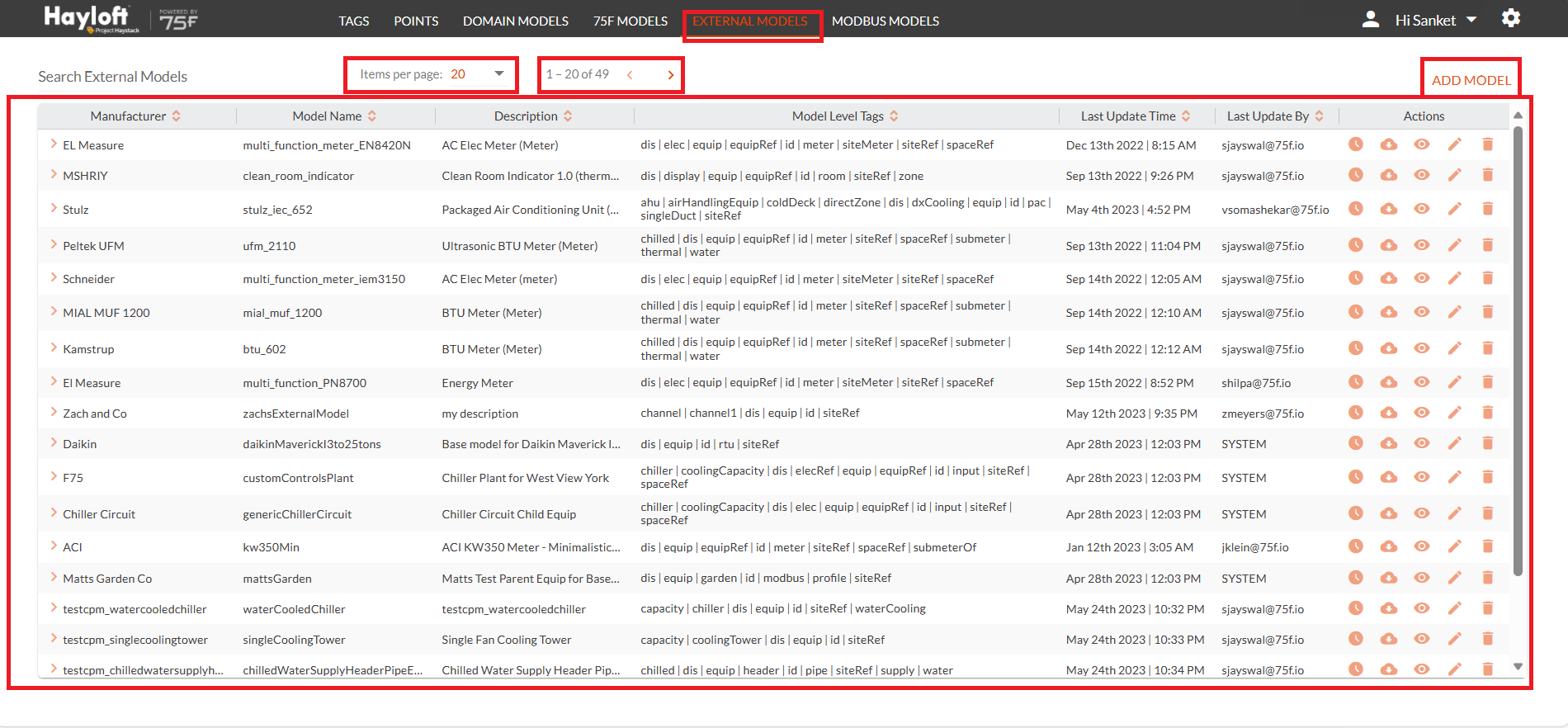Screen dimensions: 1568x728
Task: Edit pencil icon for clean_room_indicator row
Action: [1454, 175]
